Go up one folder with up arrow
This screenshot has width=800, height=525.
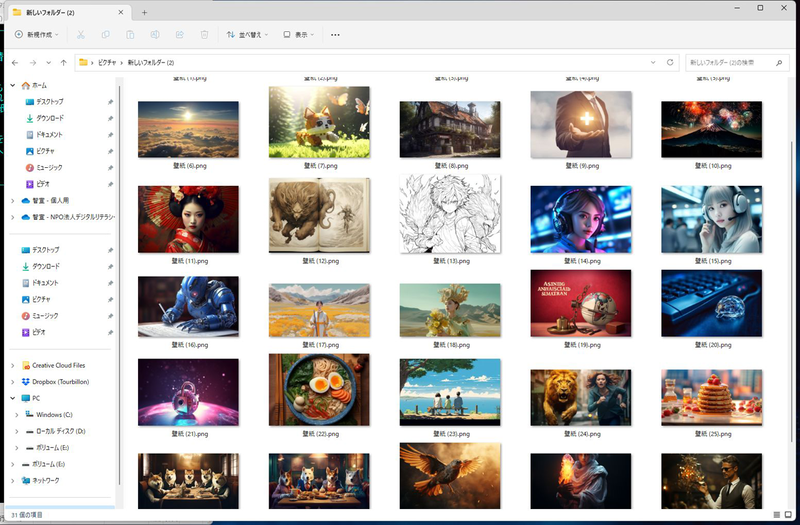pos(64,62)
